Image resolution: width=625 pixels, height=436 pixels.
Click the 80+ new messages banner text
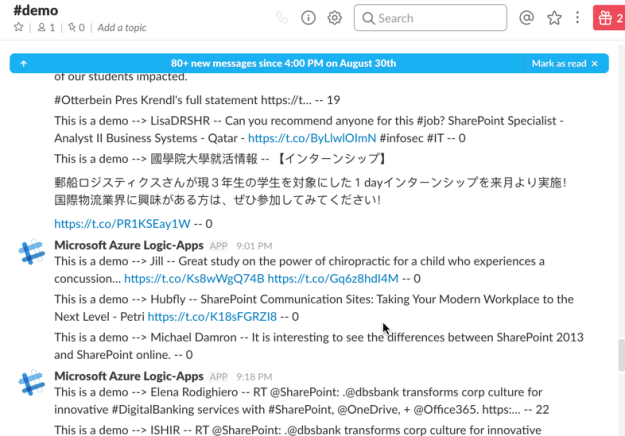coord(283,63)
